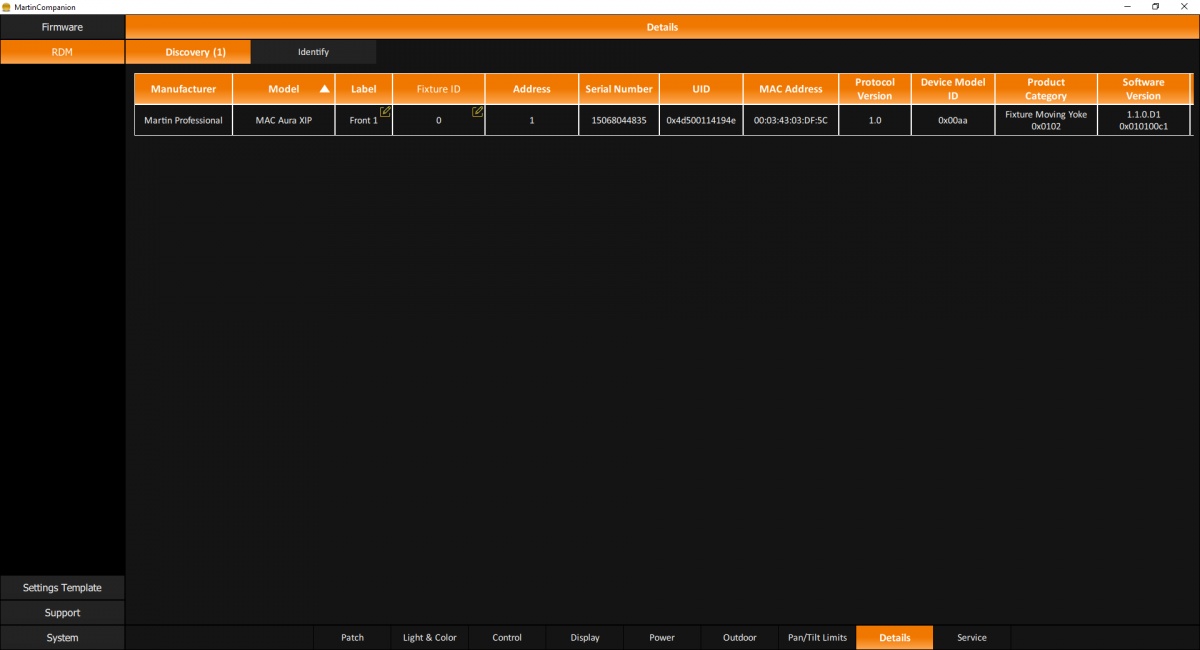Open the Firmware section
The image size is (1200, 650).
click(x=62, y=27)
